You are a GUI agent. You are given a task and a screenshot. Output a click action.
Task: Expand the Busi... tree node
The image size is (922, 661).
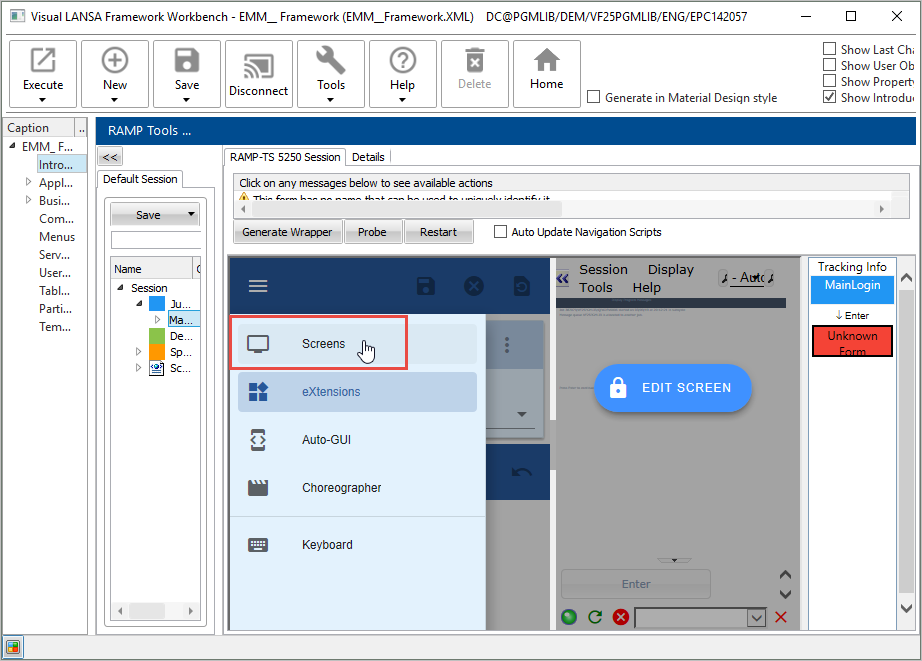click(x=28, y=200)
